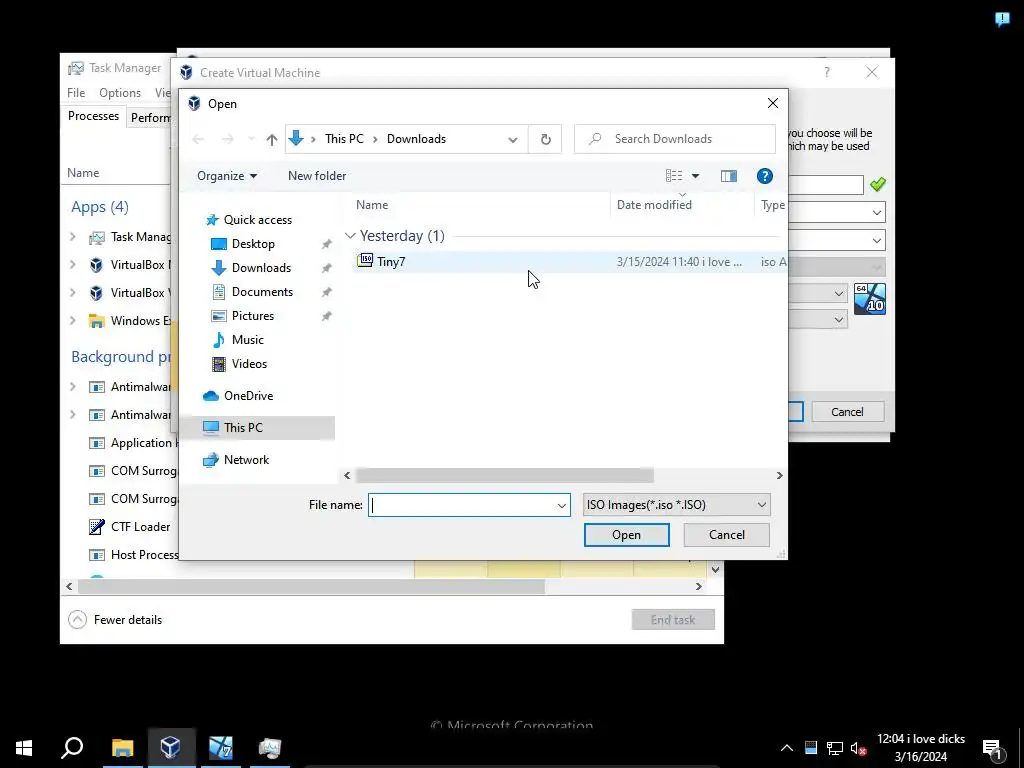Screen dimensions: 1024x768
Task: Open the More view options arrow
Action: [x=696, y=176]
